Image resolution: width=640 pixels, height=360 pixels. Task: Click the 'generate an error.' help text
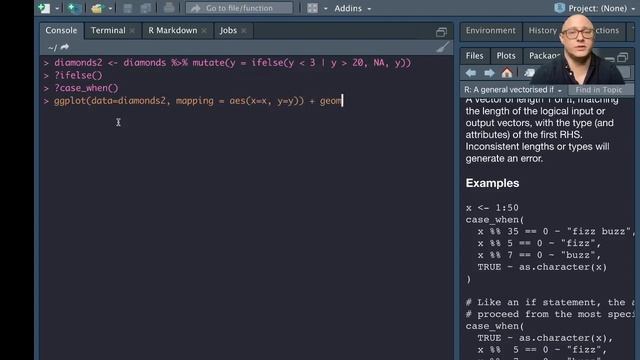[504, 158]
